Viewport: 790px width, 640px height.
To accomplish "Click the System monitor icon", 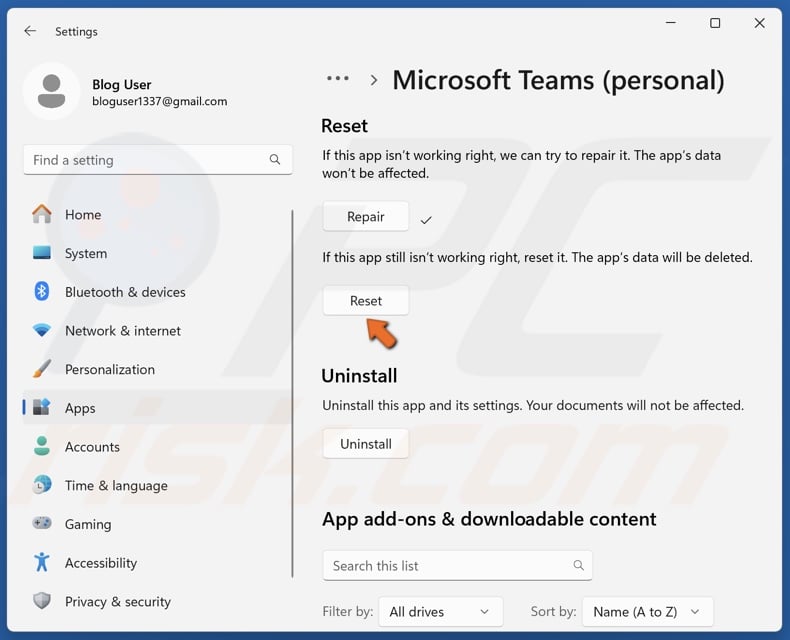I will click(42, 252).
